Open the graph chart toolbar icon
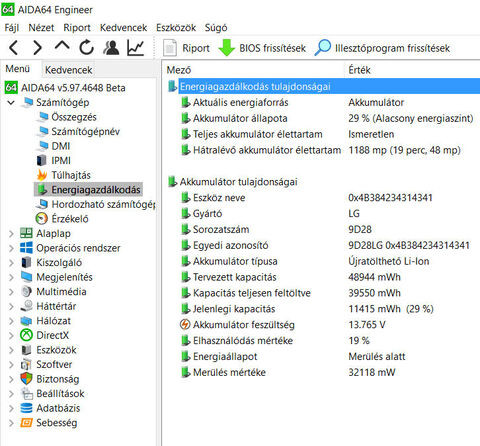Viewport: 480px width, 446px height. (x=135, y=48)
